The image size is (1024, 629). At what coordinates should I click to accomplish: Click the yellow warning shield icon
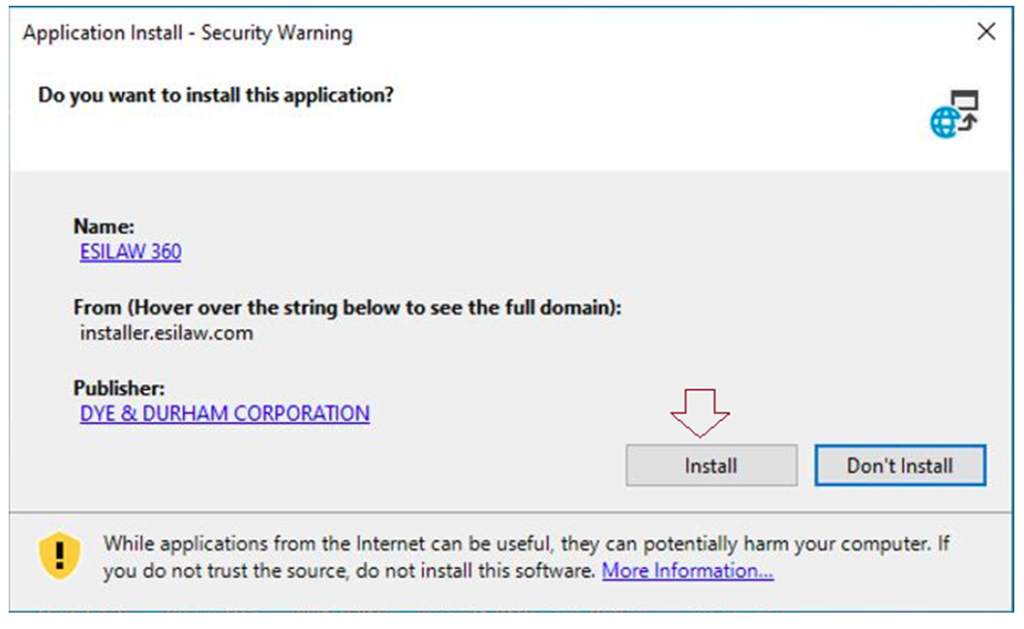coord(59,556)
